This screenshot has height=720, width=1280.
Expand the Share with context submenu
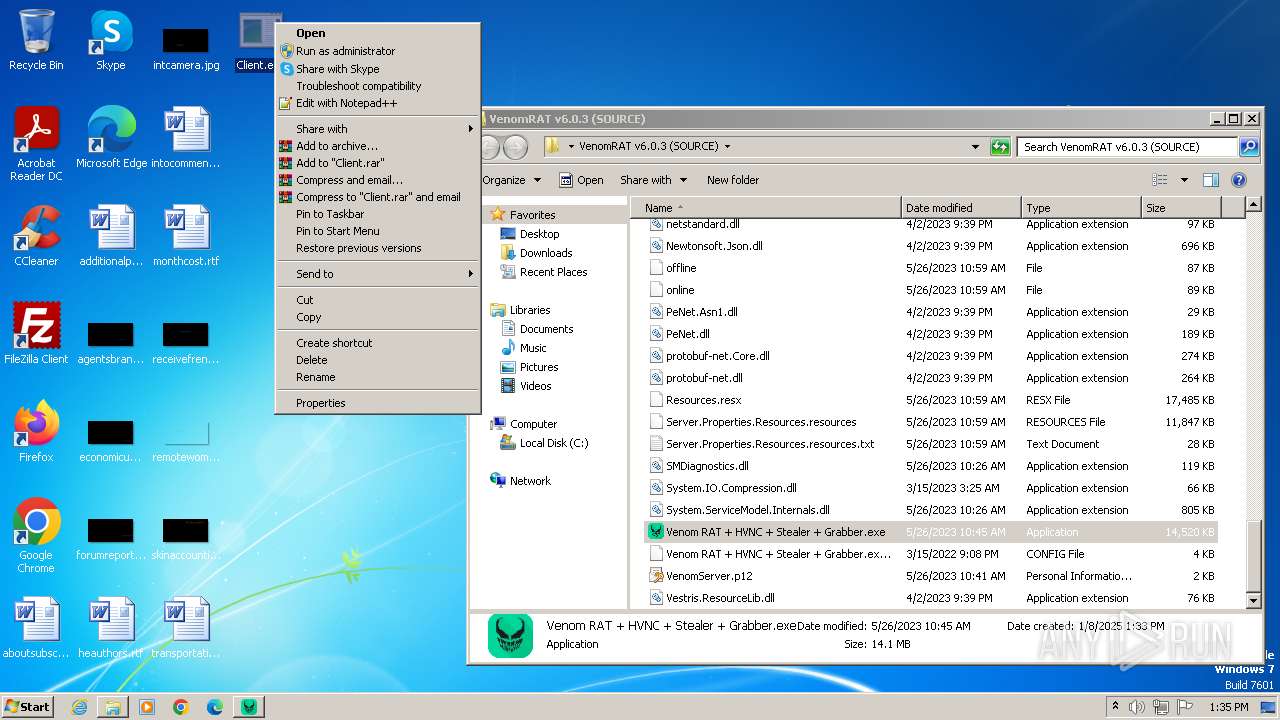tap(378, 129)
